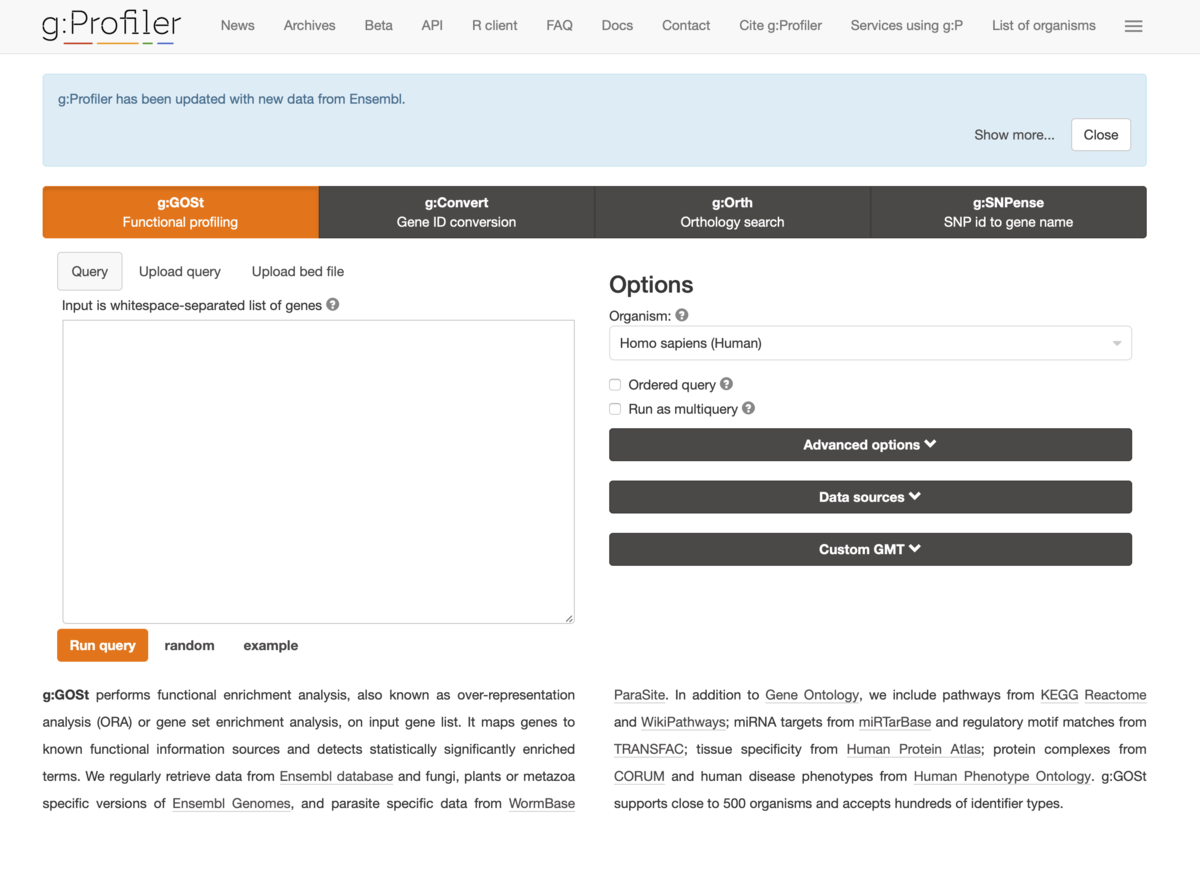This screenshot has width=1200, height=871.
Task: Click Show more in the update notice
Action: [x=1014, y=135]
